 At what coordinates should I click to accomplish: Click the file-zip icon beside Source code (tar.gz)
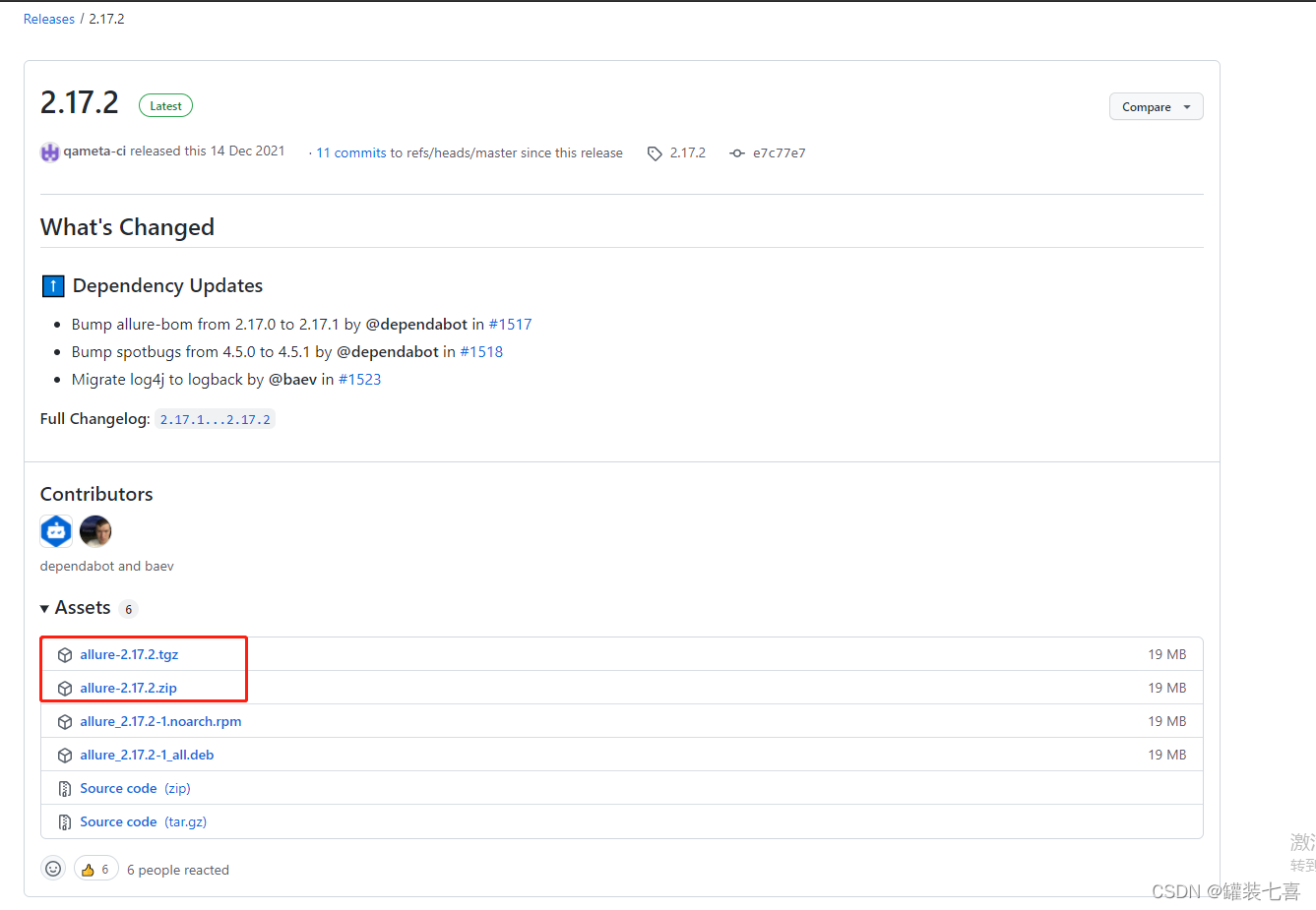65,822
